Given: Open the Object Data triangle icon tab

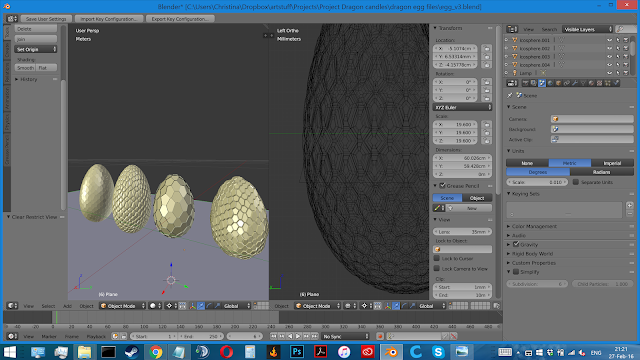Looking at the screenshot, I should [583, 83].
